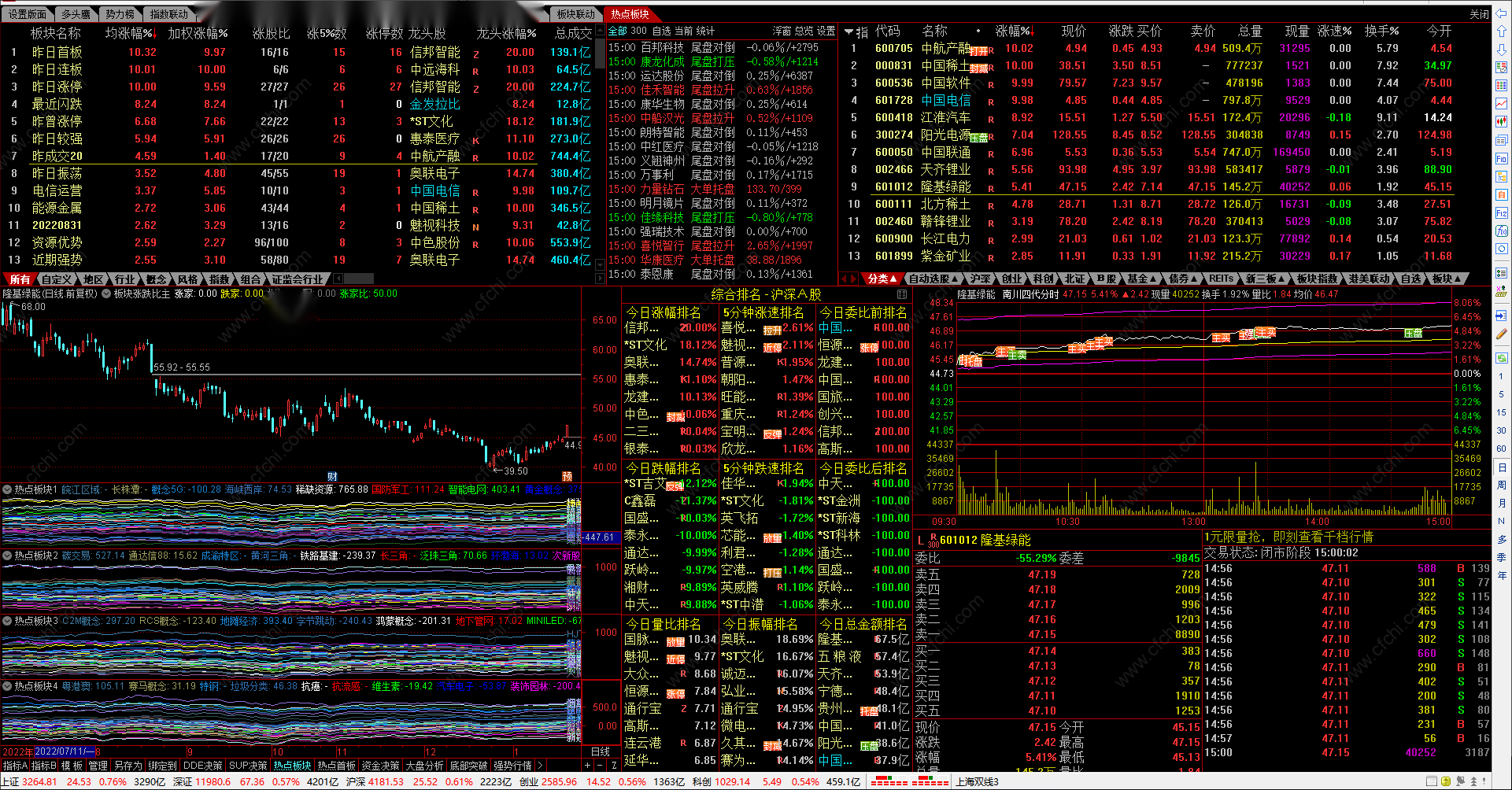Open the 指 column selector dropdown arrow
This screenshot has height=790, width=1512.
click(849, 32)
